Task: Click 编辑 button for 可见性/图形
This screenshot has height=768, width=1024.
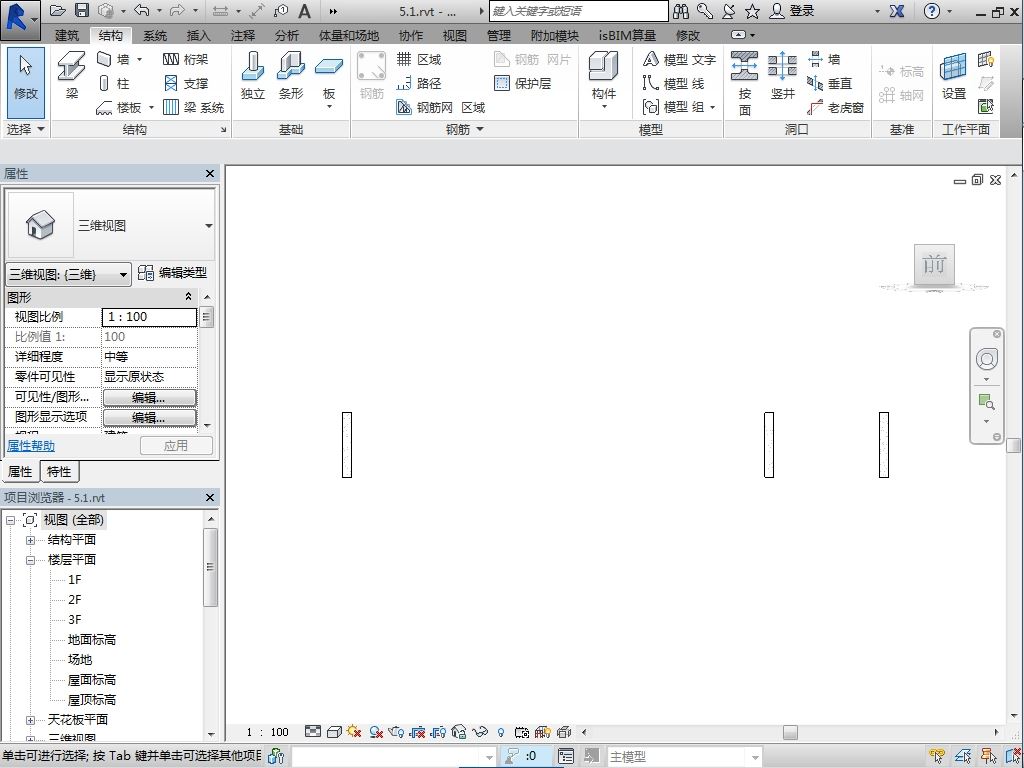Action: coord(150,397)
